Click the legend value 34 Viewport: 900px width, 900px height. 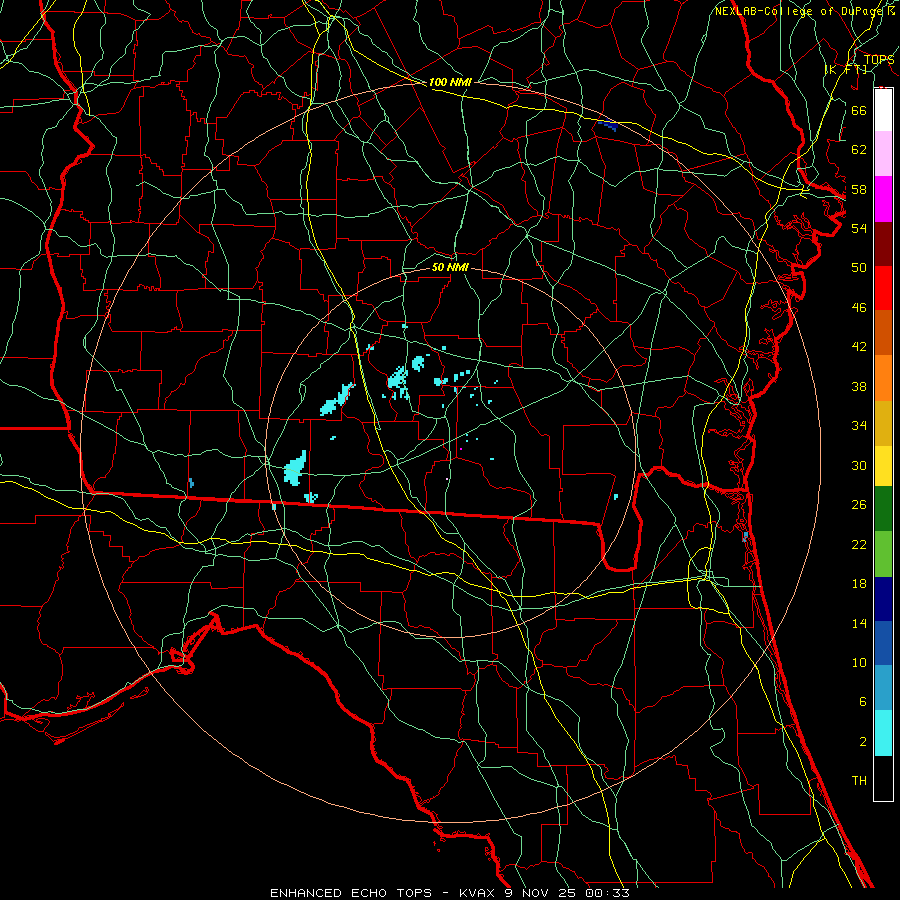[859, 425]
